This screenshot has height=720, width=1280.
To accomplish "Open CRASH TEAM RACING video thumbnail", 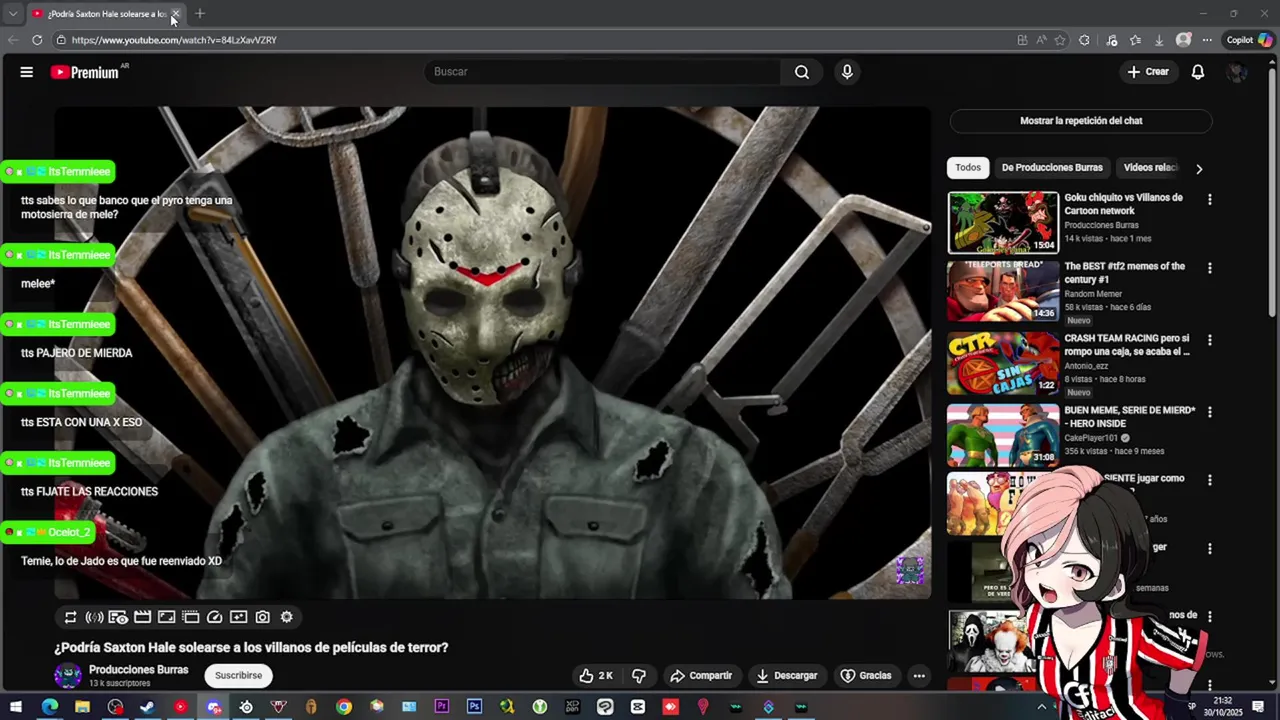I will [x=1003, y=364].
